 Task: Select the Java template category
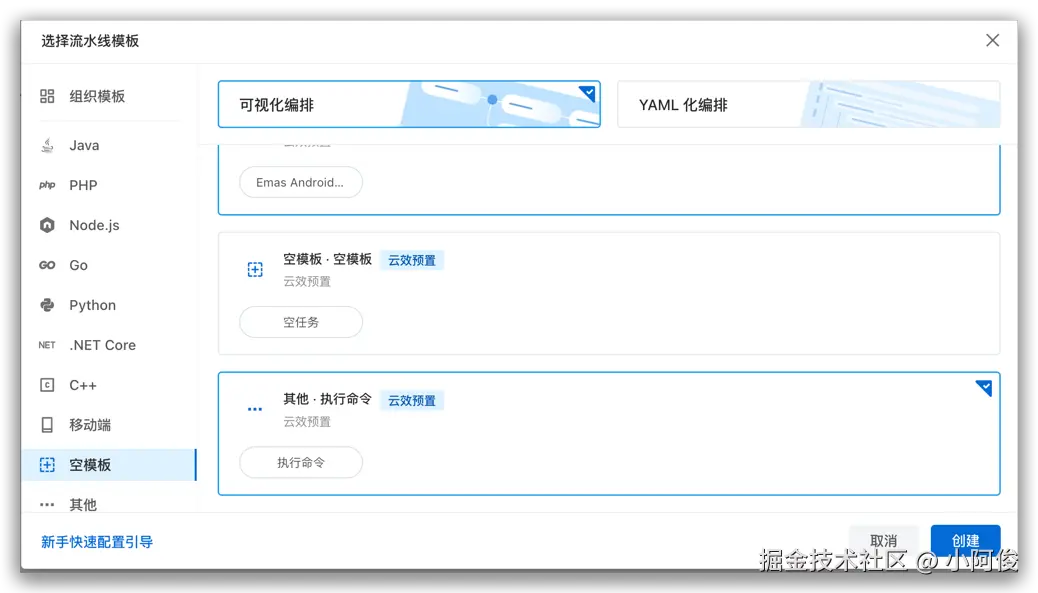point(109,145)
